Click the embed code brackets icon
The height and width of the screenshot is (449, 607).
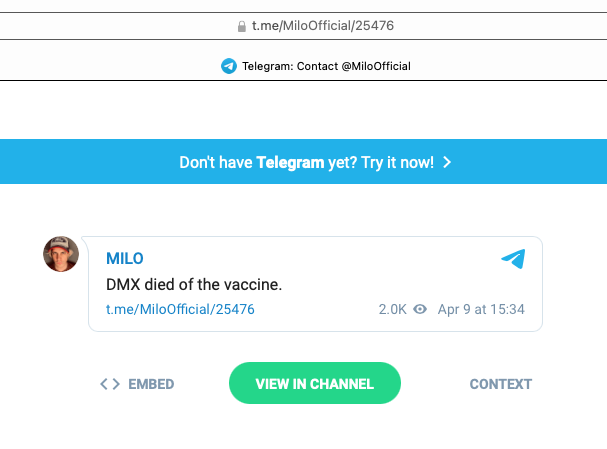[110, 384]
